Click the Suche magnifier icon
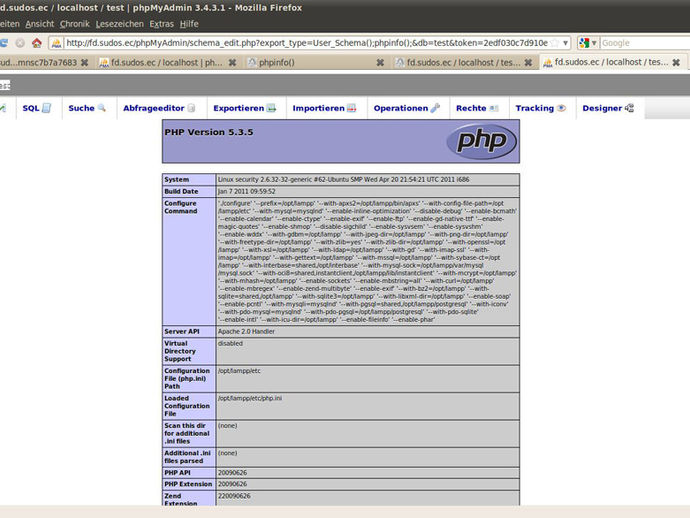Screen dimensions: 690x518 tap(102, 108)
